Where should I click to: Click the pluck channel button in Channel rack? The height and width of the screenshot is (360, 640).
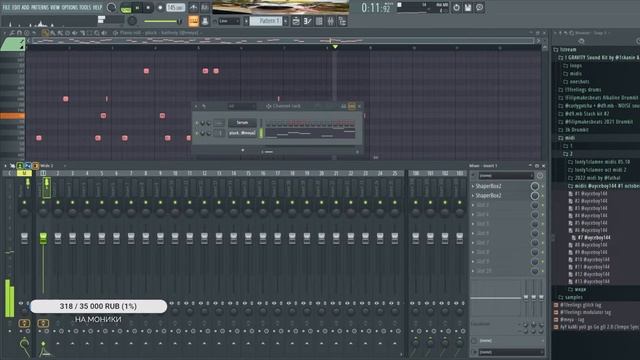242,133
